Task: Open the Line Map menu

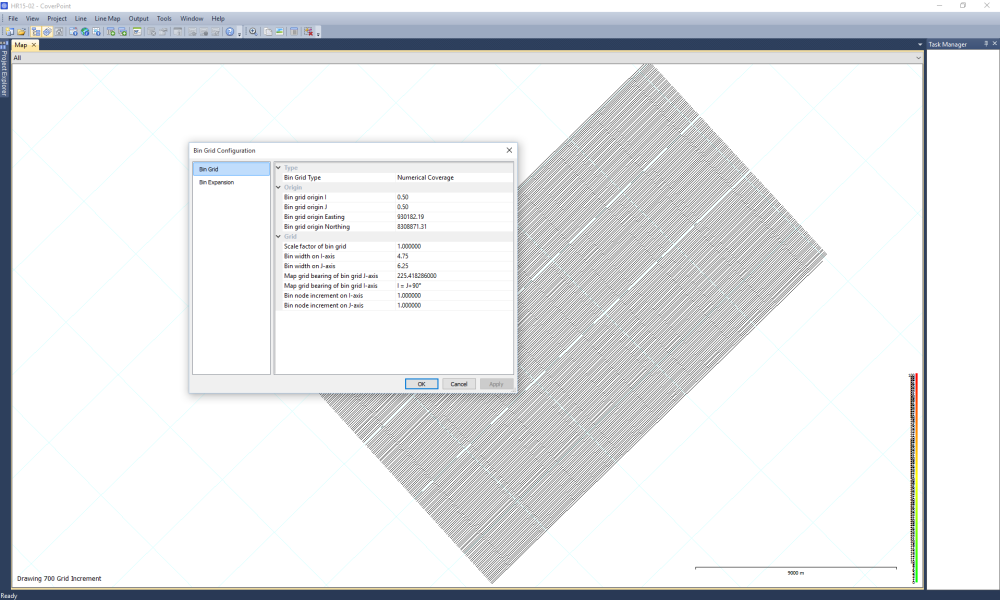Action: click(107, 18)
